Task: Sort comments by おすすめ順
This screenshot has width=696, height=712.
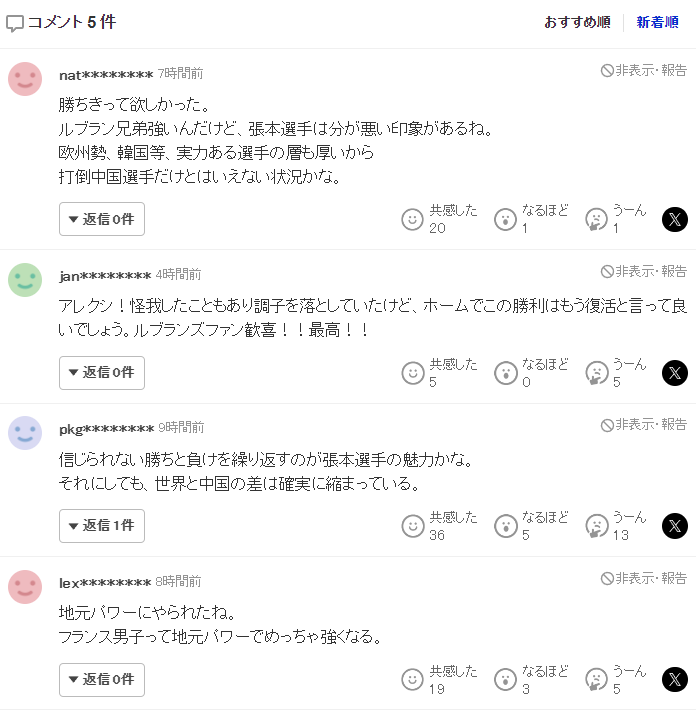Action: point(577,22)
